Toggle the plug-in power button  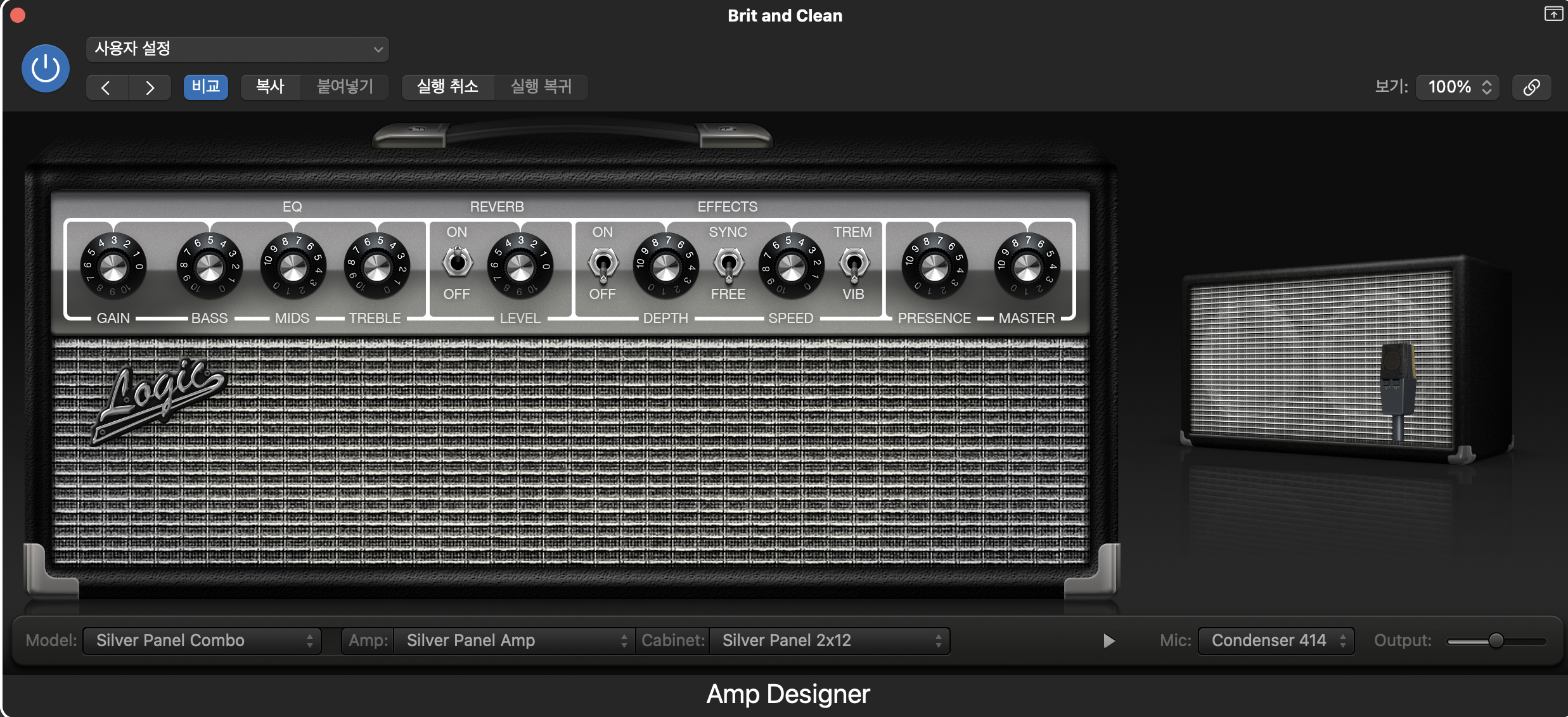(x=46, y=68)
